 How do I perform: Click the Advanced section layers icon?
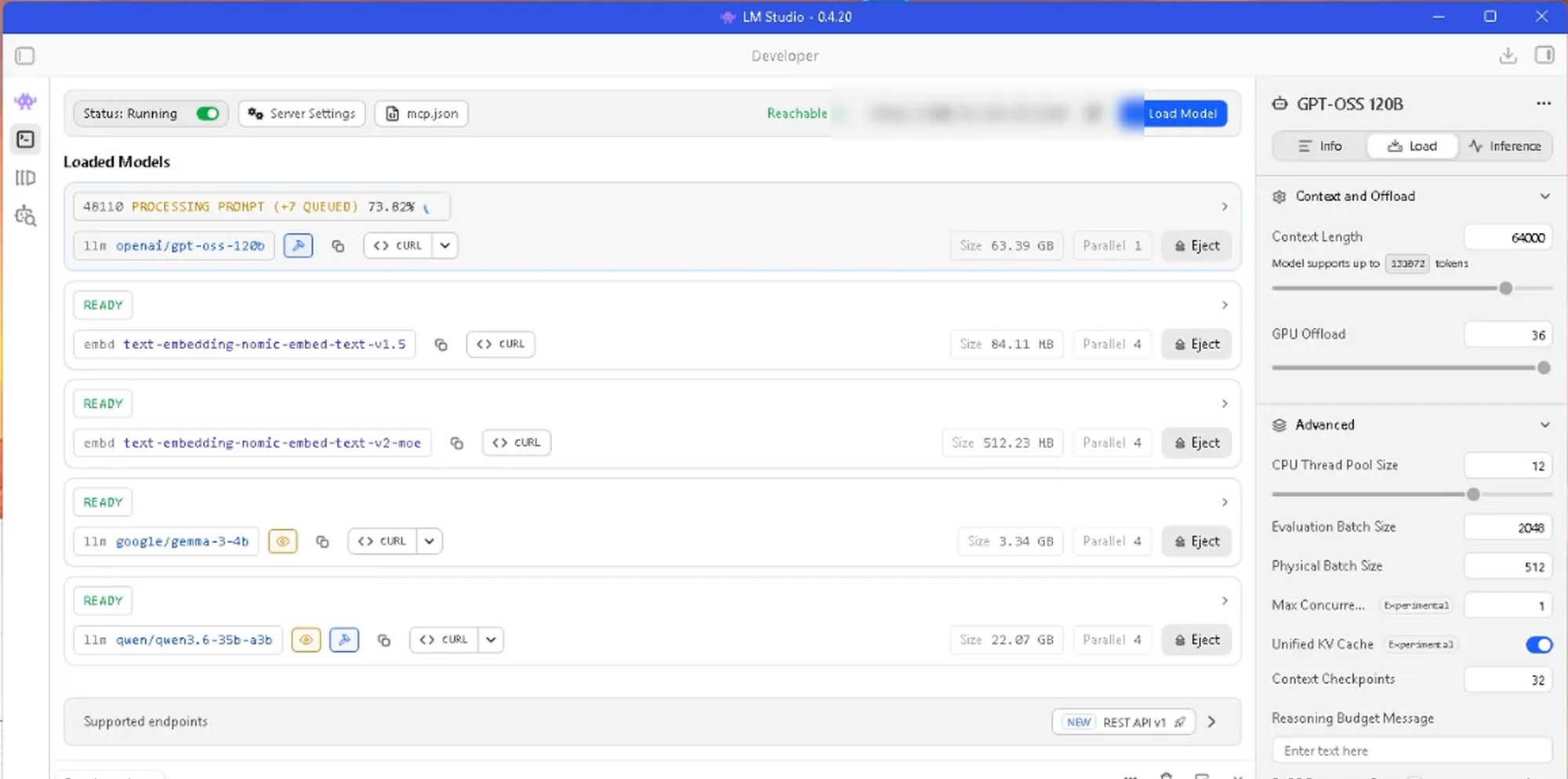1279,424
